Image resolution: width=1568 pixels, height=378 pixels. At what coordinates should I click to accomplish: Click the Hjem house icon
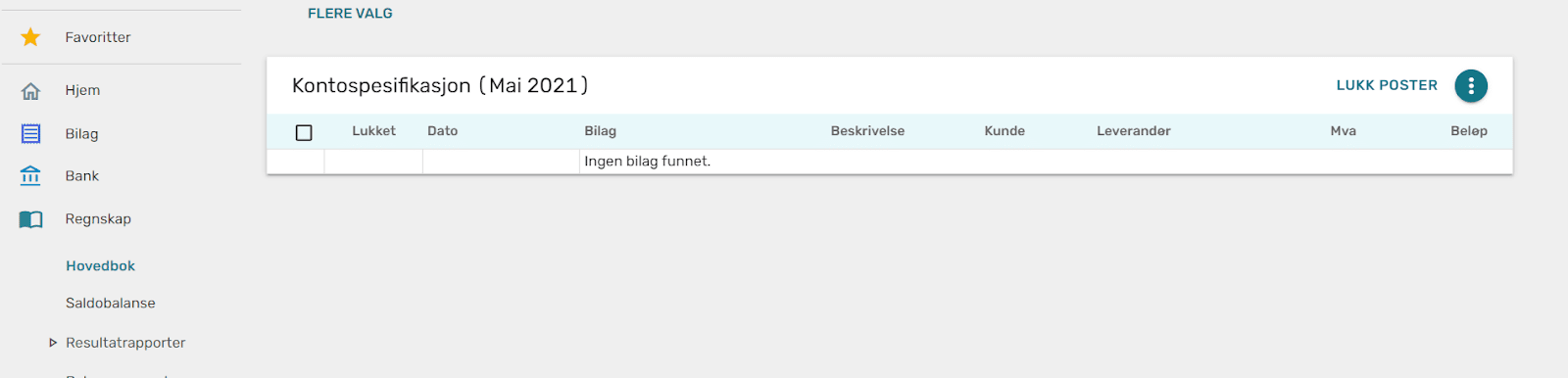[x=30, y=91]
